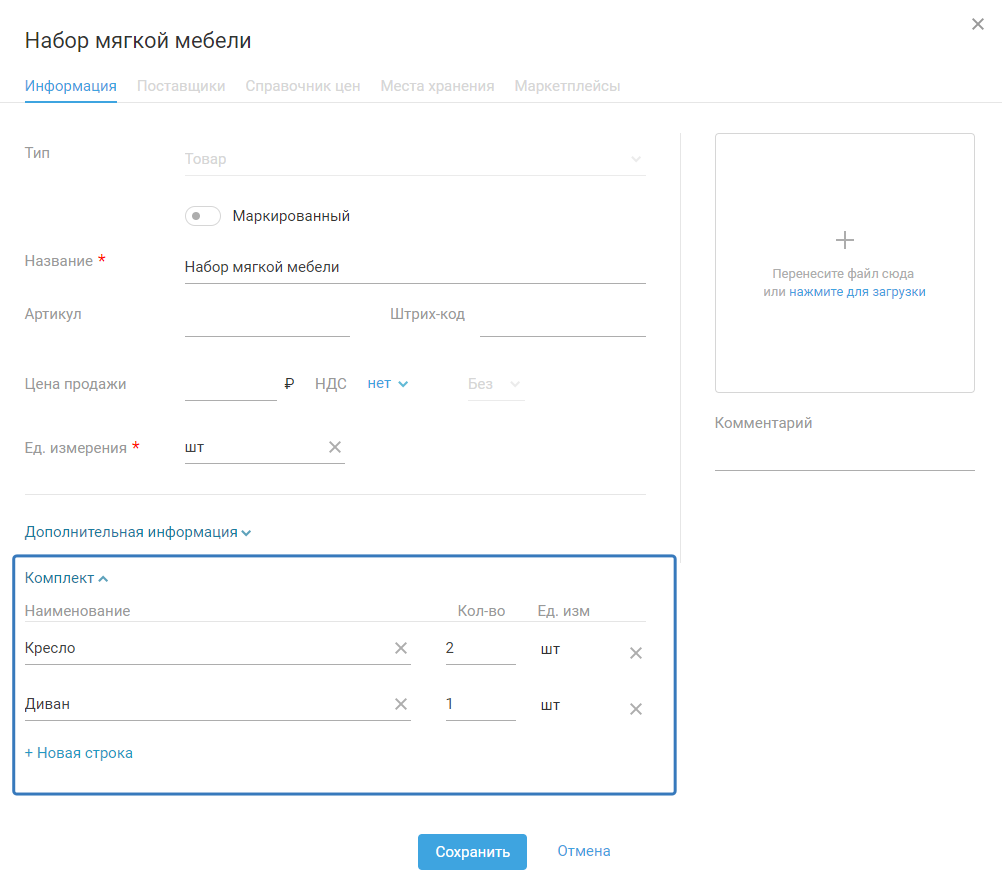This screenshot has height=894, width=1002.
Task: Close the product dialog window
Action: coord(978,25)
